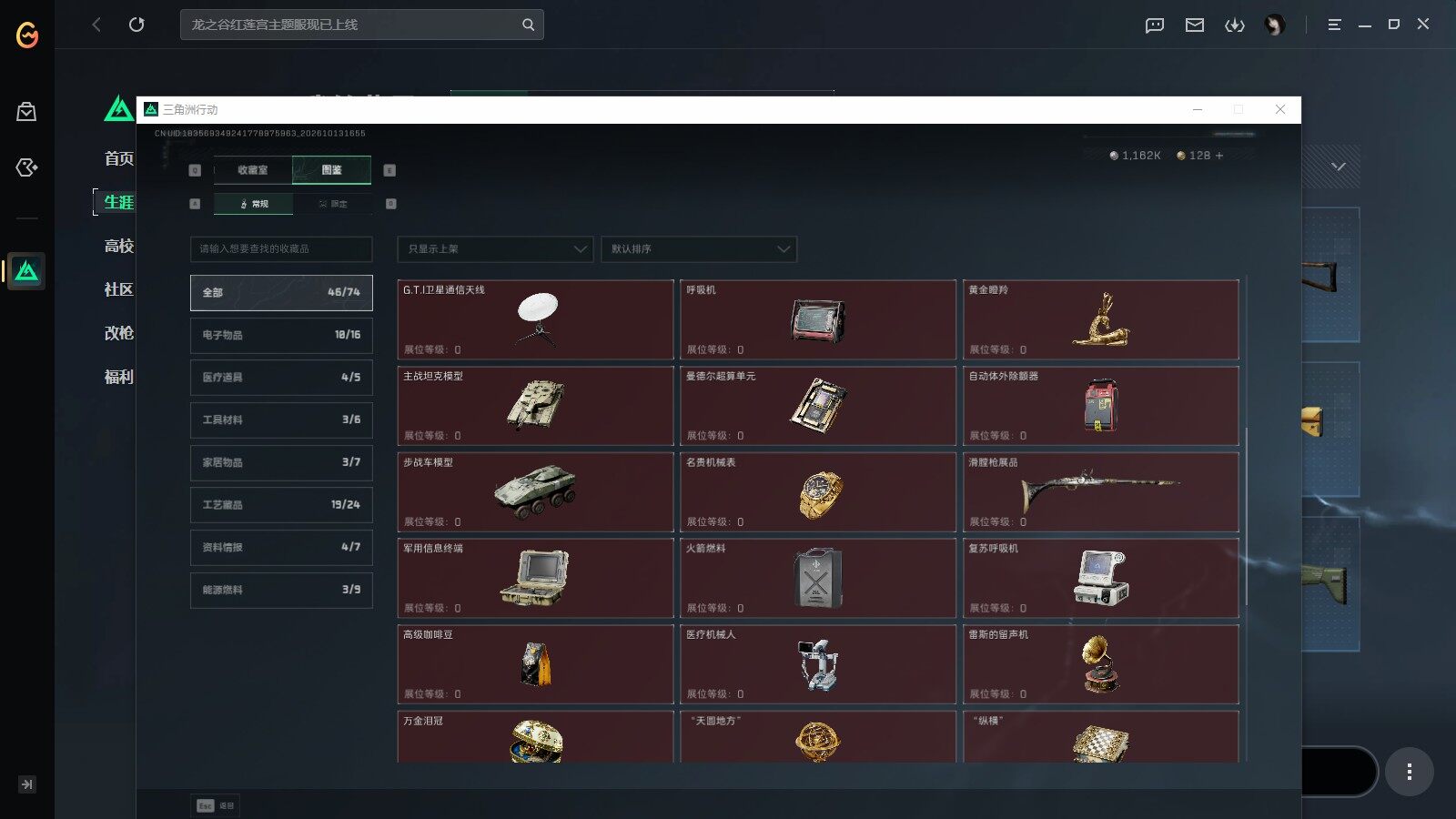The image size is (1456, 819).
Task: Open the mail inbox icon
Action: [x=1195, y=25]
